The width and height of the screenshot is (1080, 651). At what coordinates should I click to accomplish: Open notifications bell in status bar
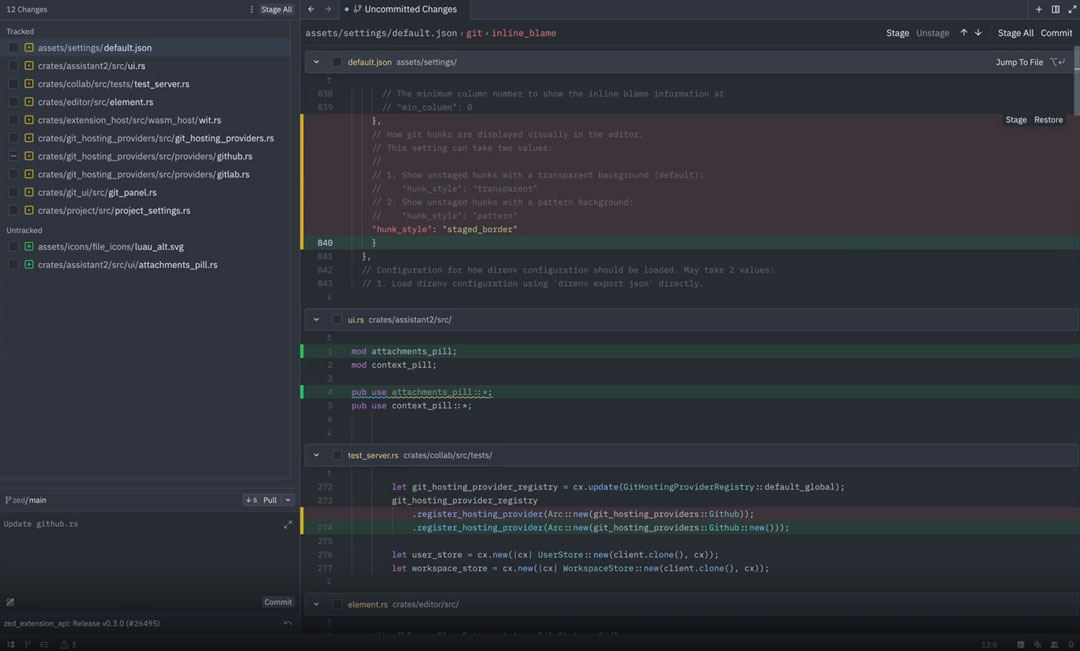point(1069,644)
